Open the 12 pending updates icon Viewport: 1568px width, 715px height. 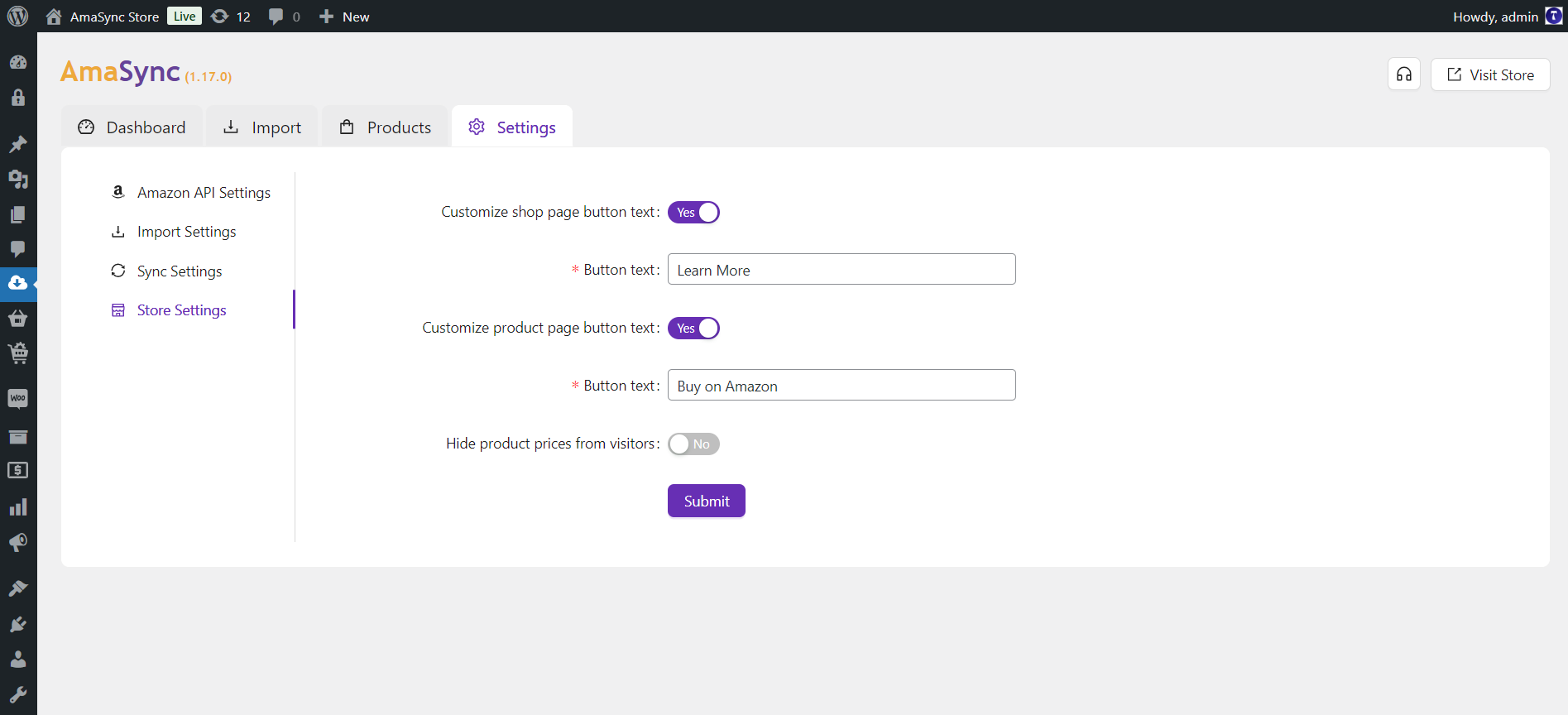point(220,17)
